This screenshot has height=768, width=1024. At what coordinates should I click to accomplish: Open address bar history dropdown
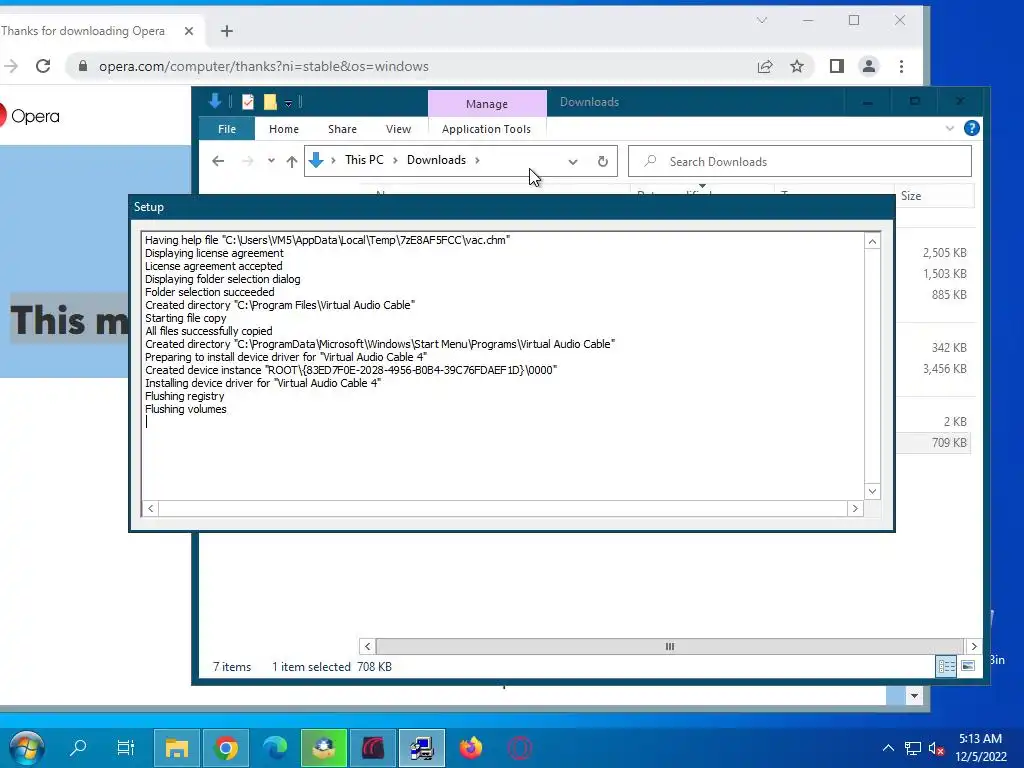(573, 161)
